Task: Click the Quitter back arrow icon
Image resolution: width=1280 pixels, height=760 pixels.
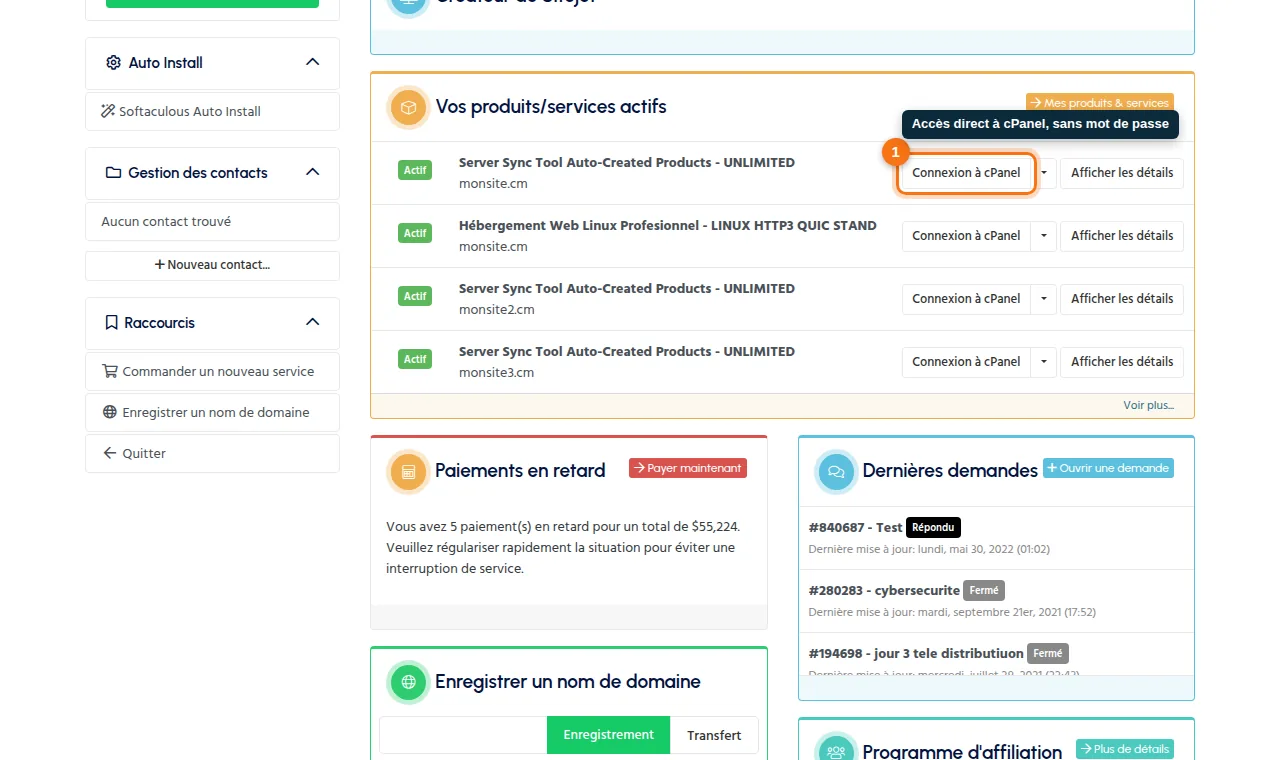Action: tap(110, 453)
